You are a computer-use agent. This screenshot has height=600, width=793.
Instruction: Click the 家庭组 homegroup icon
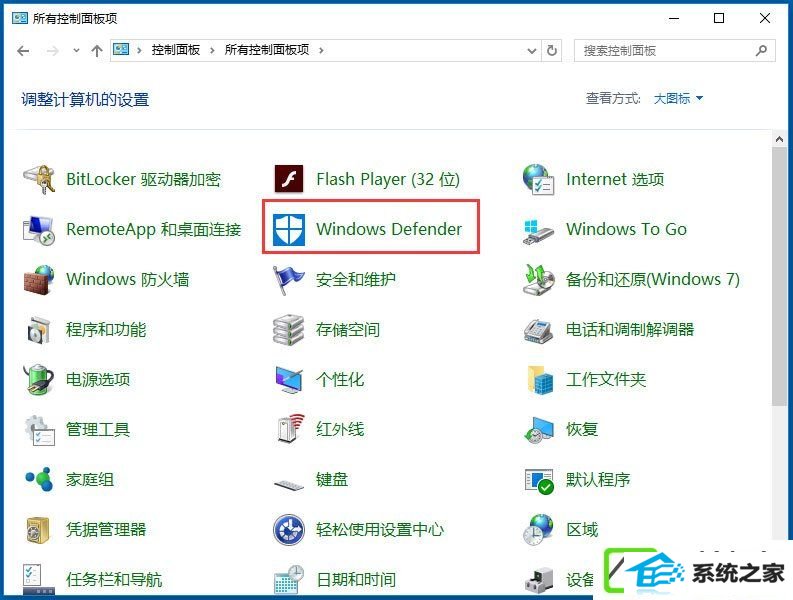point(39,479)
